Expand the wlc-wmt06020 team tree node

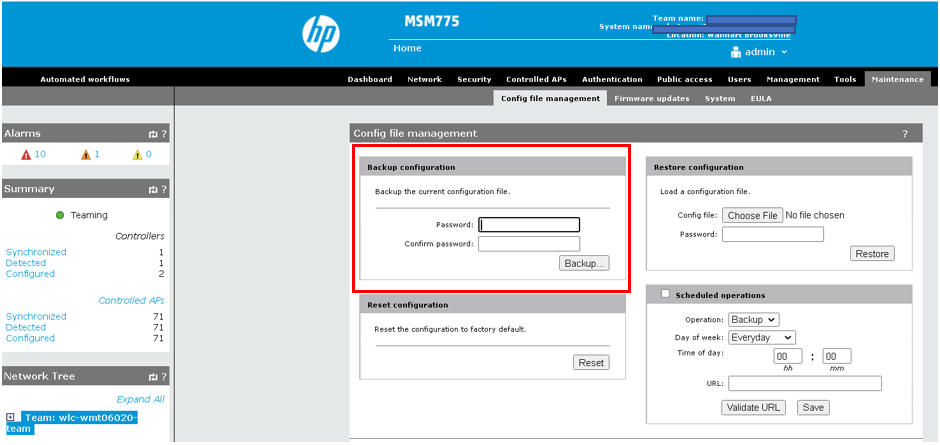click(x=10, y=417)
